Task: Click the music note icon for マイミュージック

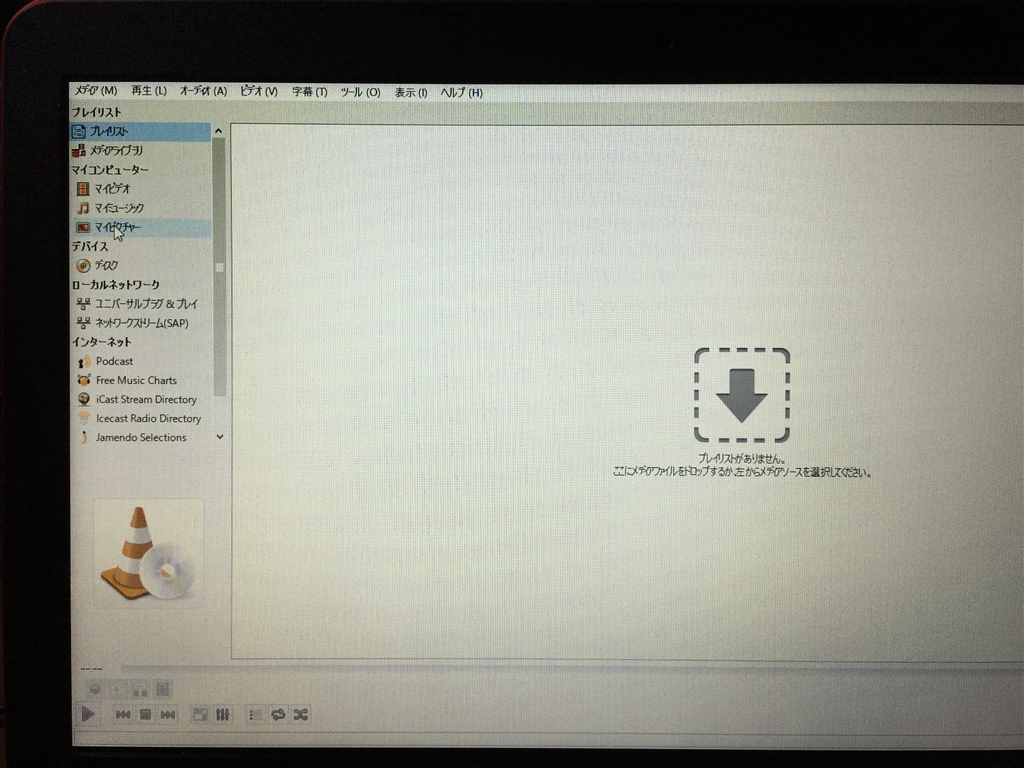Action: coord(83,208)
